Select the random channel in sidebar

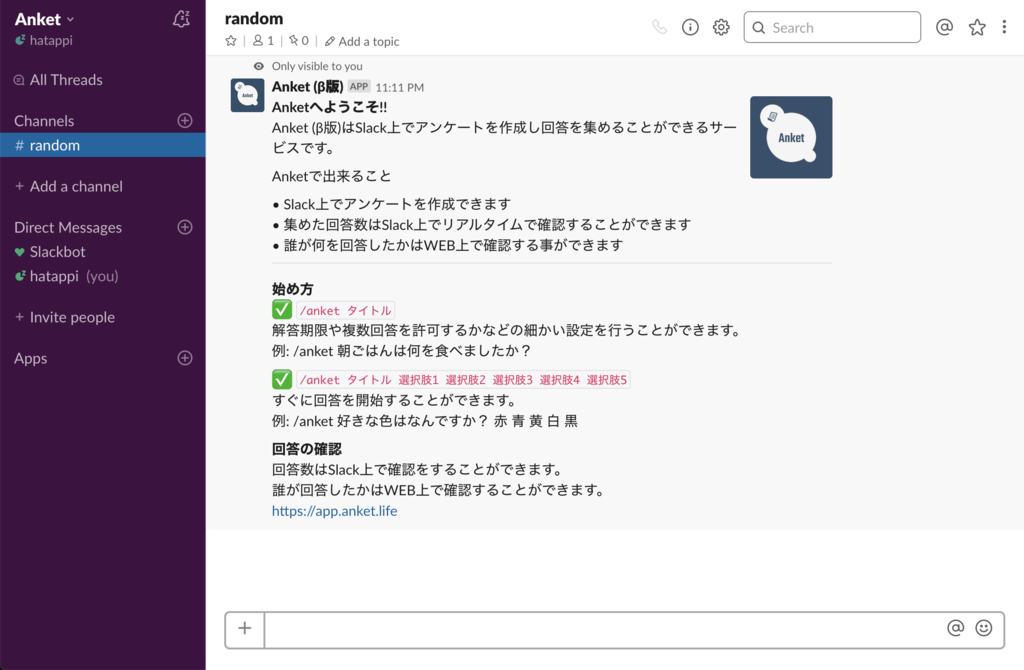(x=103, y=145)
